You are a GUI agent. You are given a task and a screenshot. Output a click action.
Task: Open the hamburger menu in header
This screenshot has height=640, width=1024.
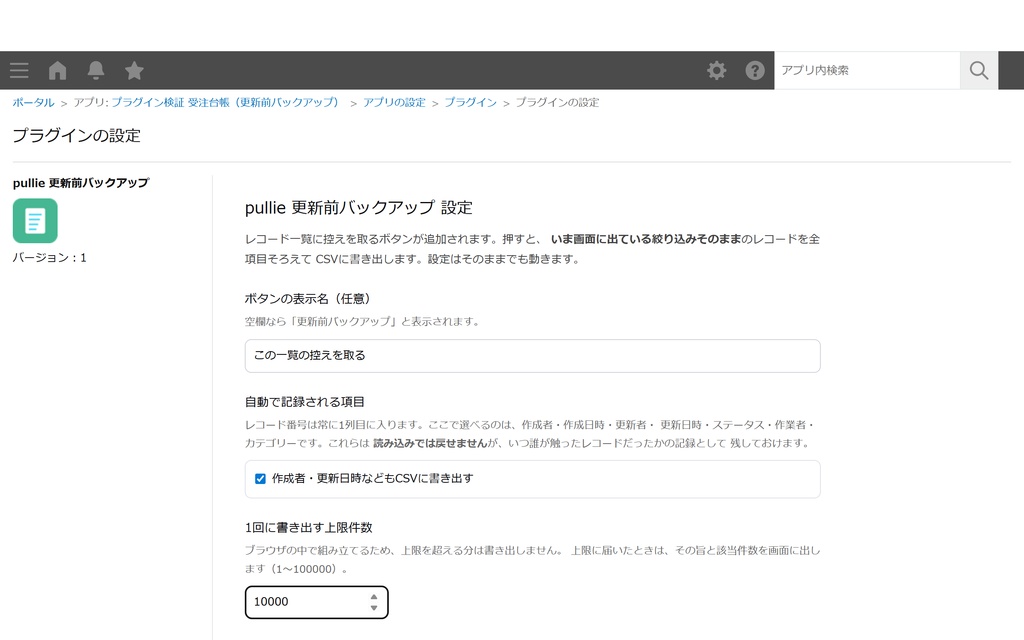(19, 71)
